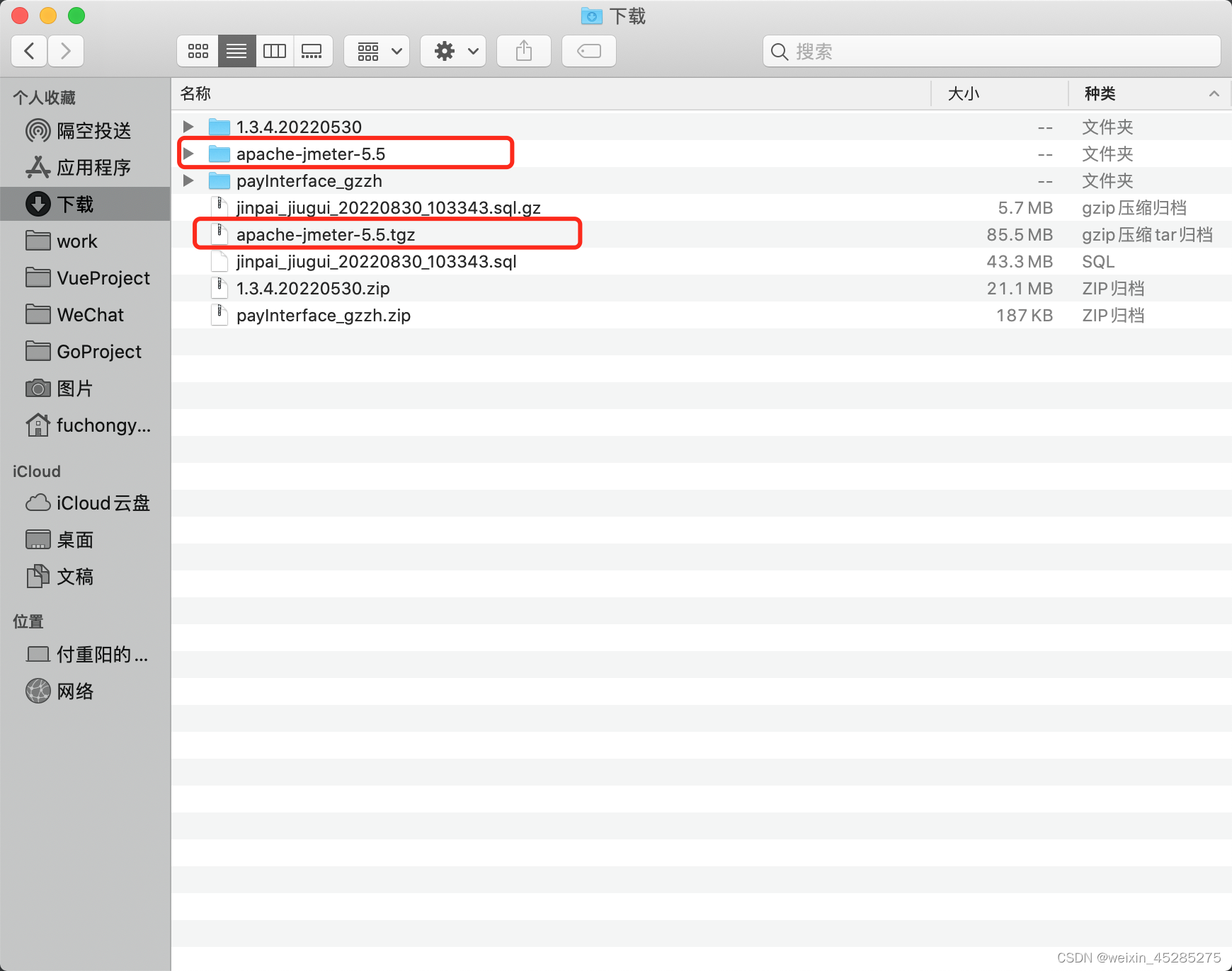Open the WeChat sidebar folder
Viewport: 1232px width, 971px height.
pos(85,315)
